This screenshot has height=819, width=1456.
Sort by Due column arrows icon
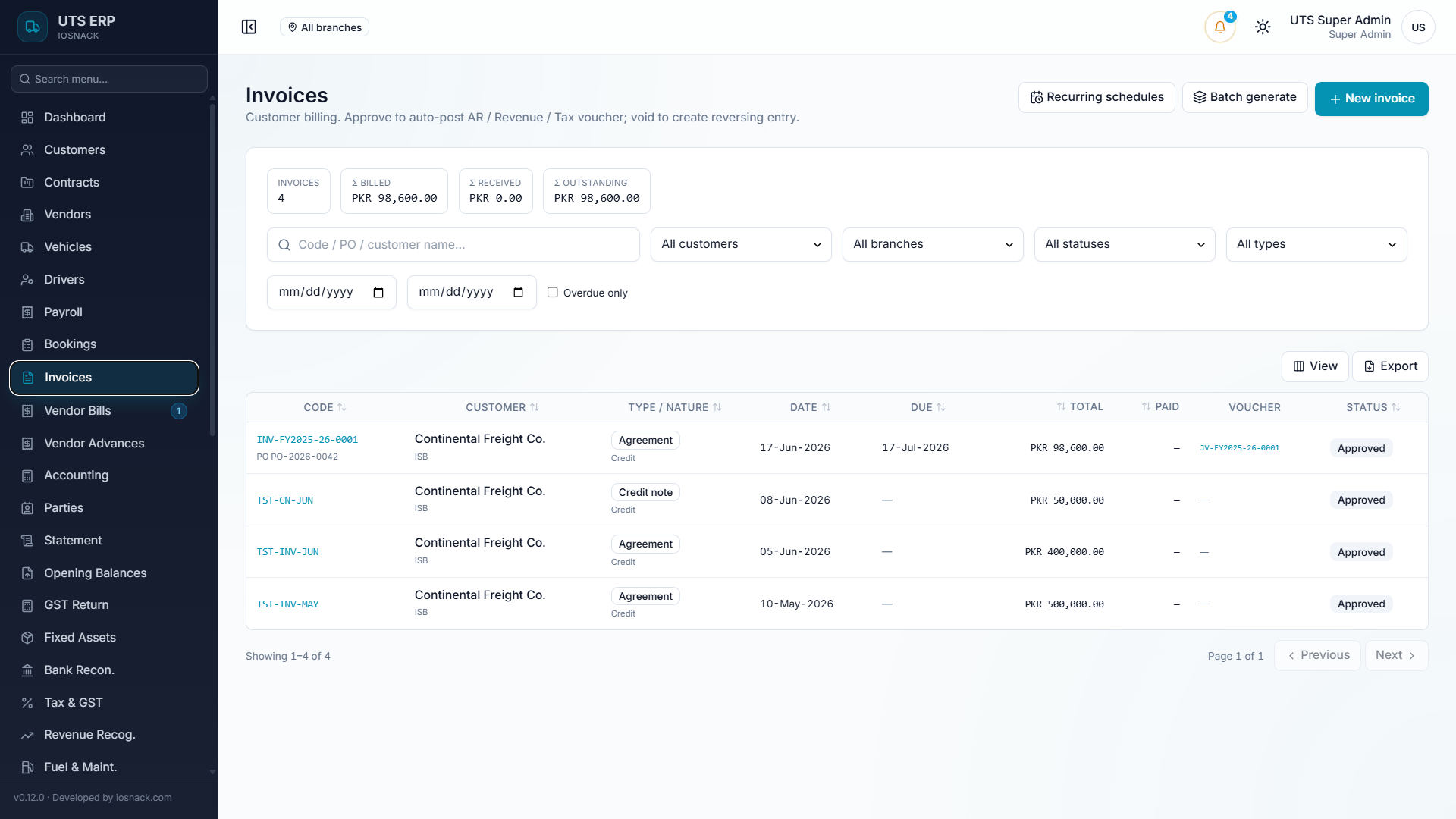[x=941, y=407]
